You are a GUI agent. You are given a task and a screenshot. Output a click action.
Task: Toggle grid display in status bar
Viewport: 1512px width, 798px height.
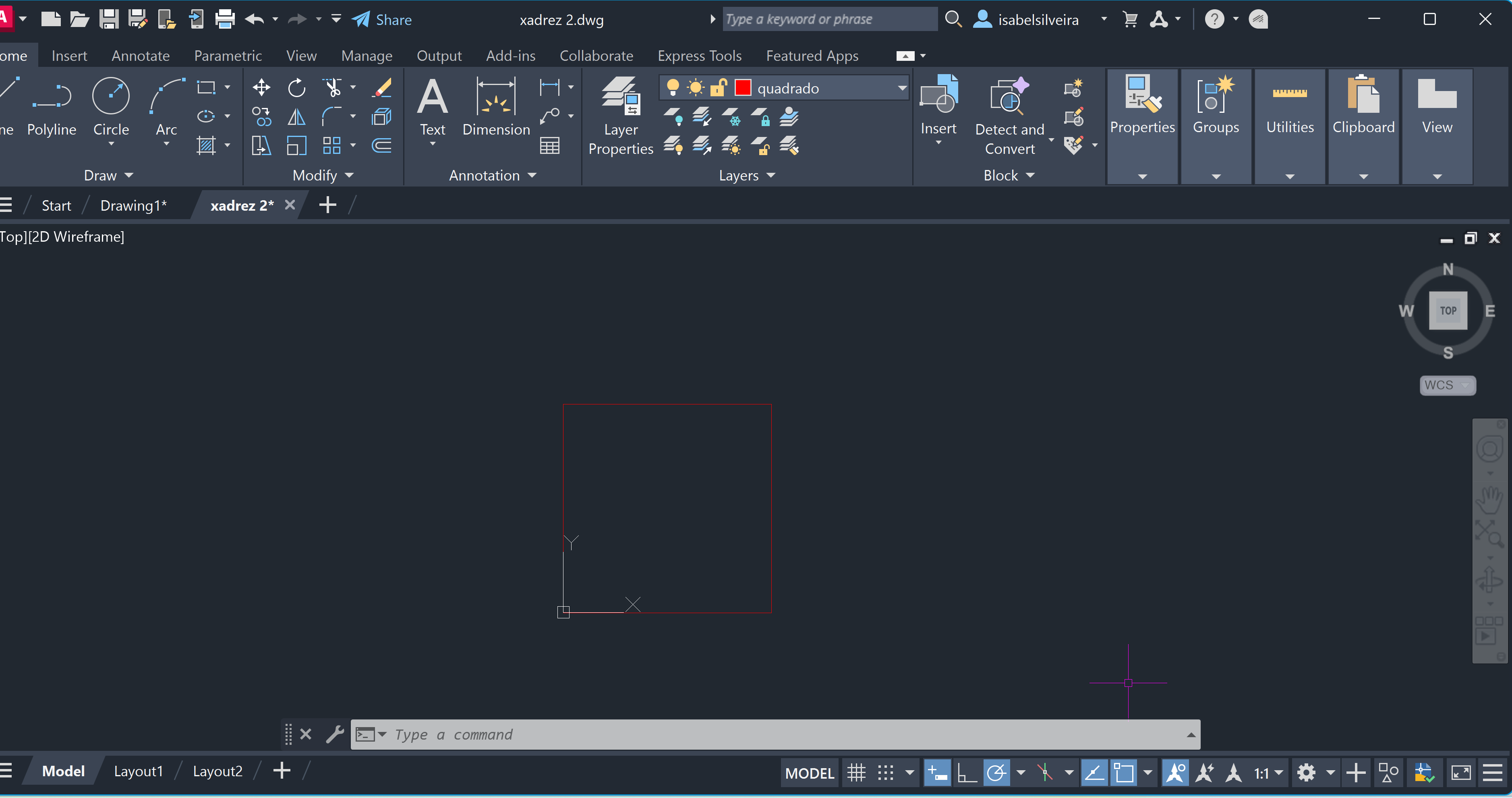856,773
